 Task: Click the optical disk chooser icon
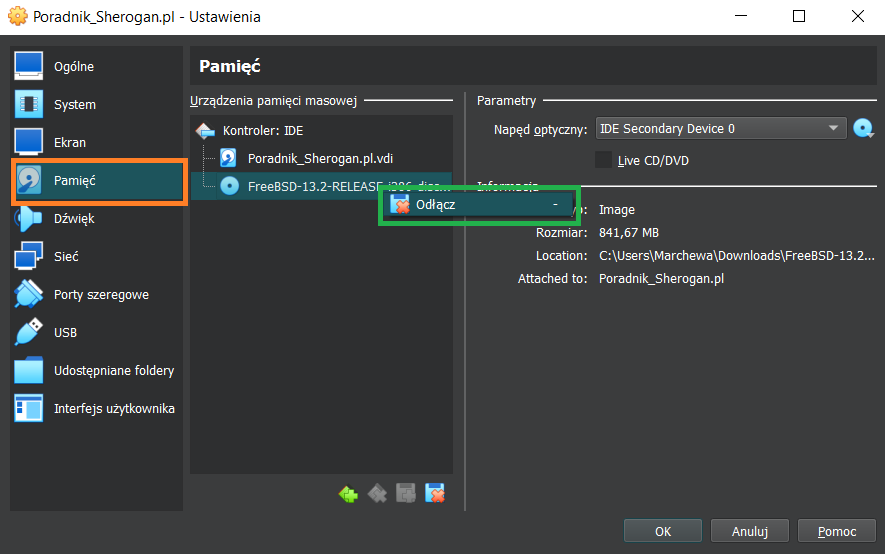(x=864, y=129)
